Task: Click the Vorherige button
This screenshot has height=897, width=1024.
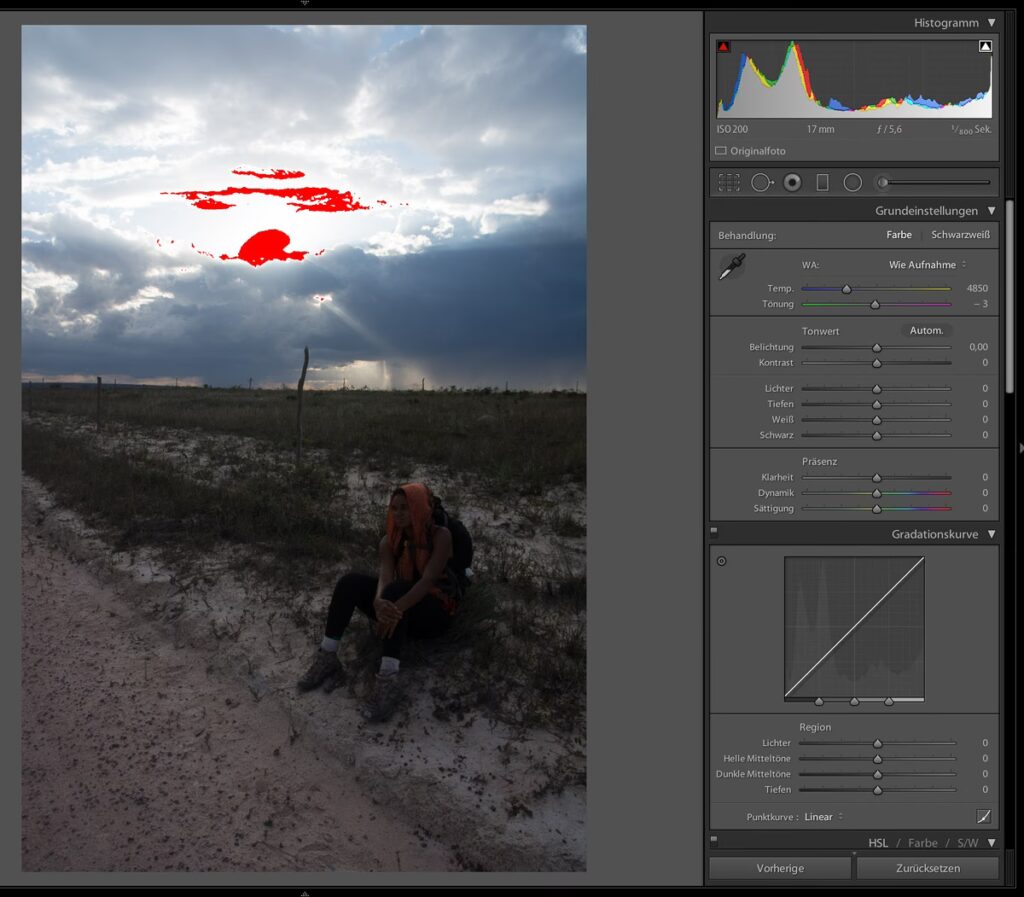Action: (780, 868)
